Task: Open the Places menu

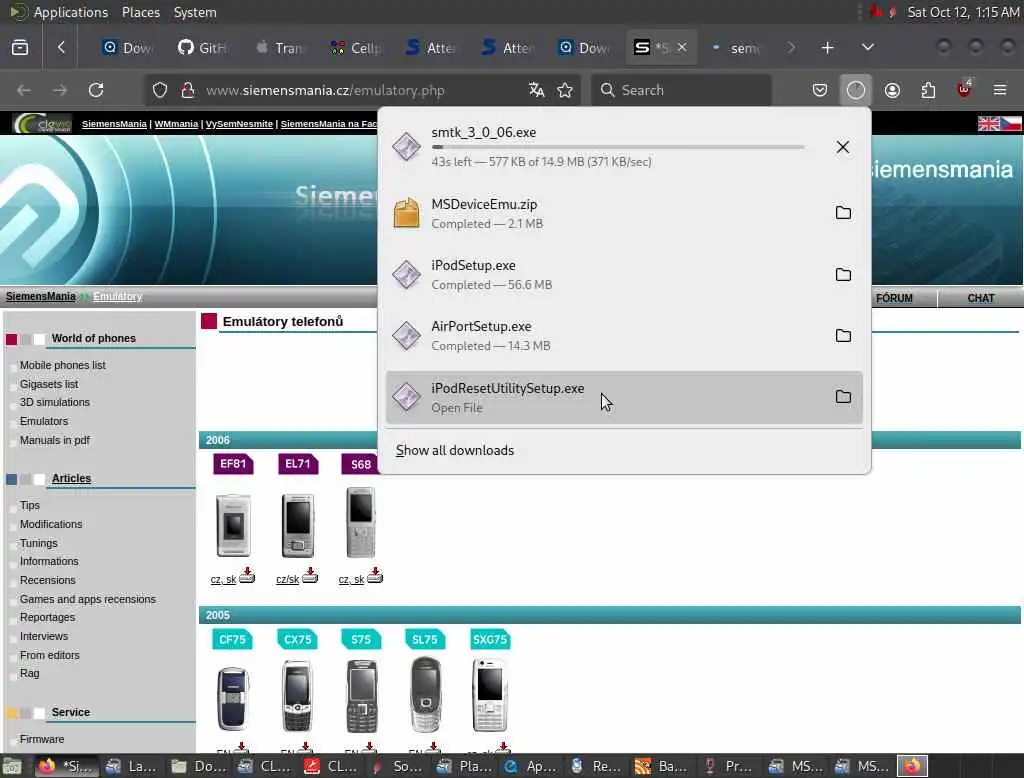Action: [141, 12]
